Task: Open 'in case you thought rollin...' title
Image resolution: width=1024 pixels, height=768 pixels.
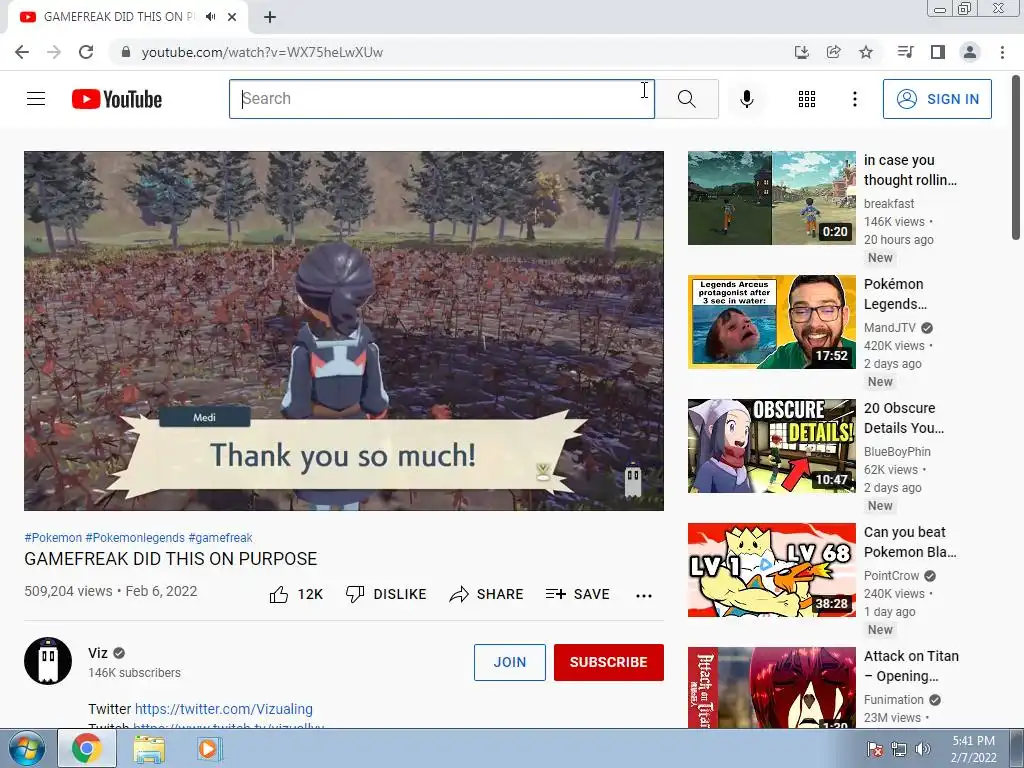Action: tap(910, 170)
